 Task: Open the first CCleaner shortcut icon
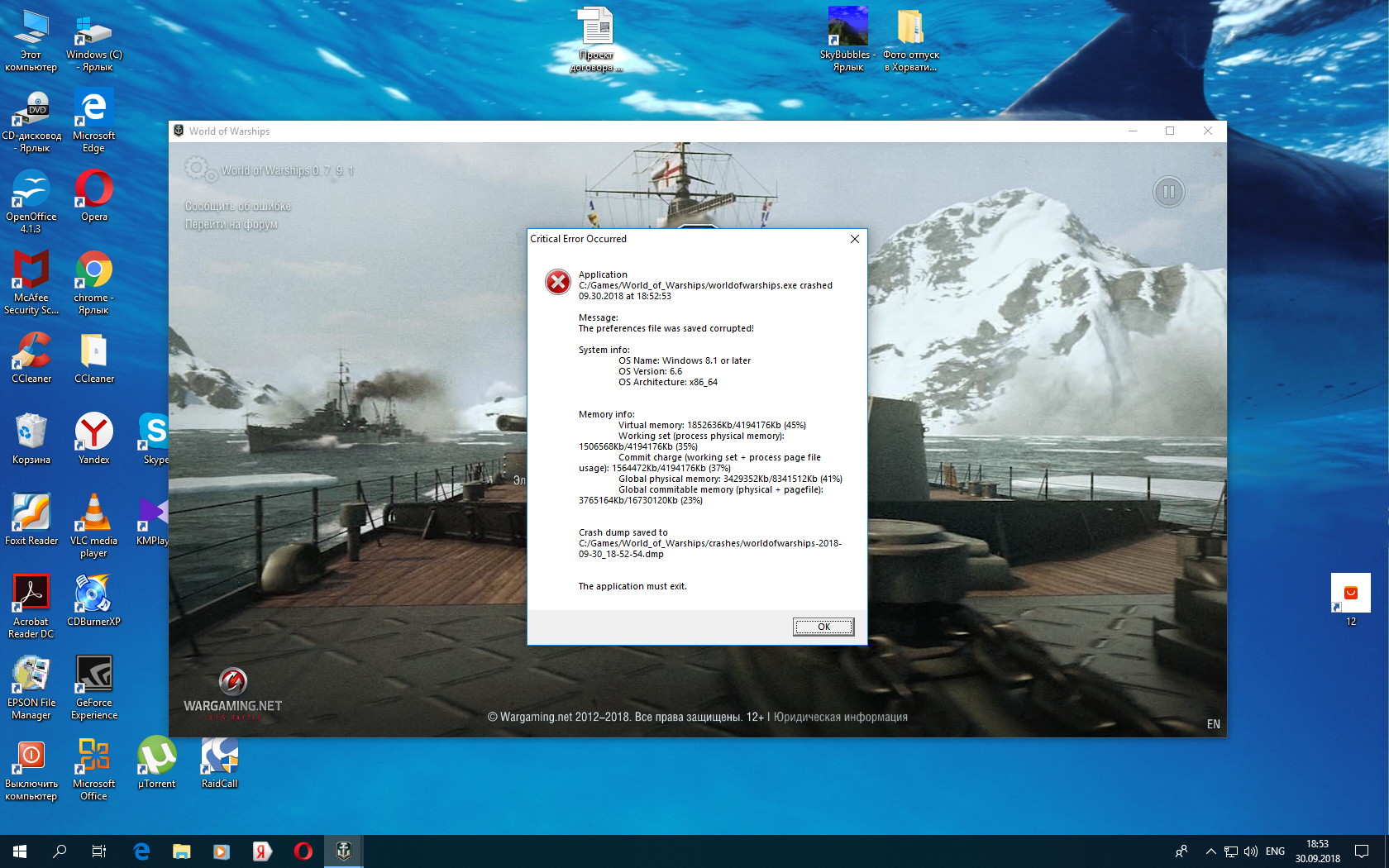31,358
